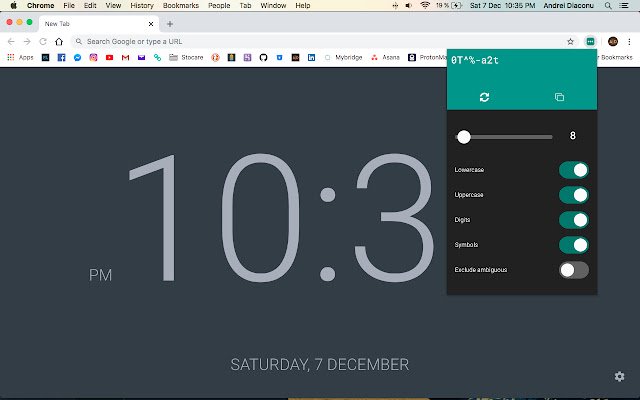Open the YouTube bookmark

[x=109, y=58]
